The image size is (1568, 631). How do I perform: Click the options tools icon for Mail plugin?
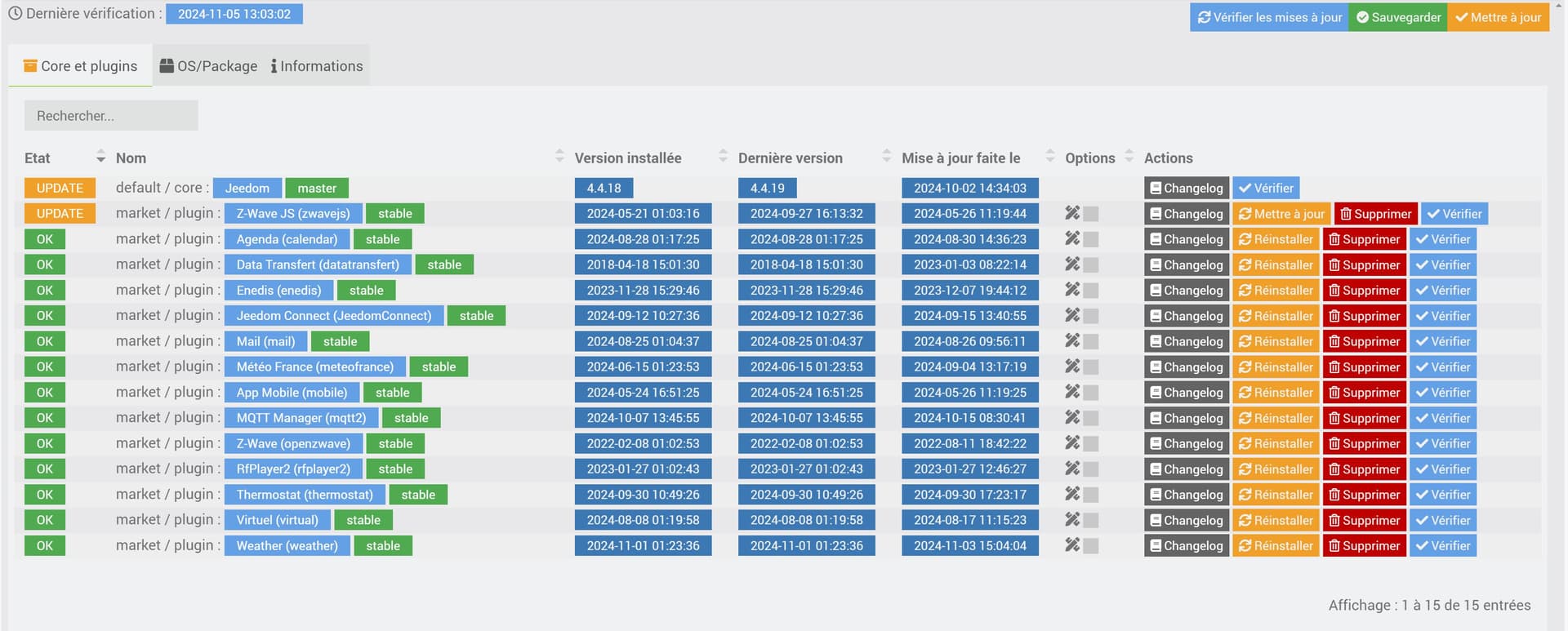pyautogui.click(x=1072, y=340)
